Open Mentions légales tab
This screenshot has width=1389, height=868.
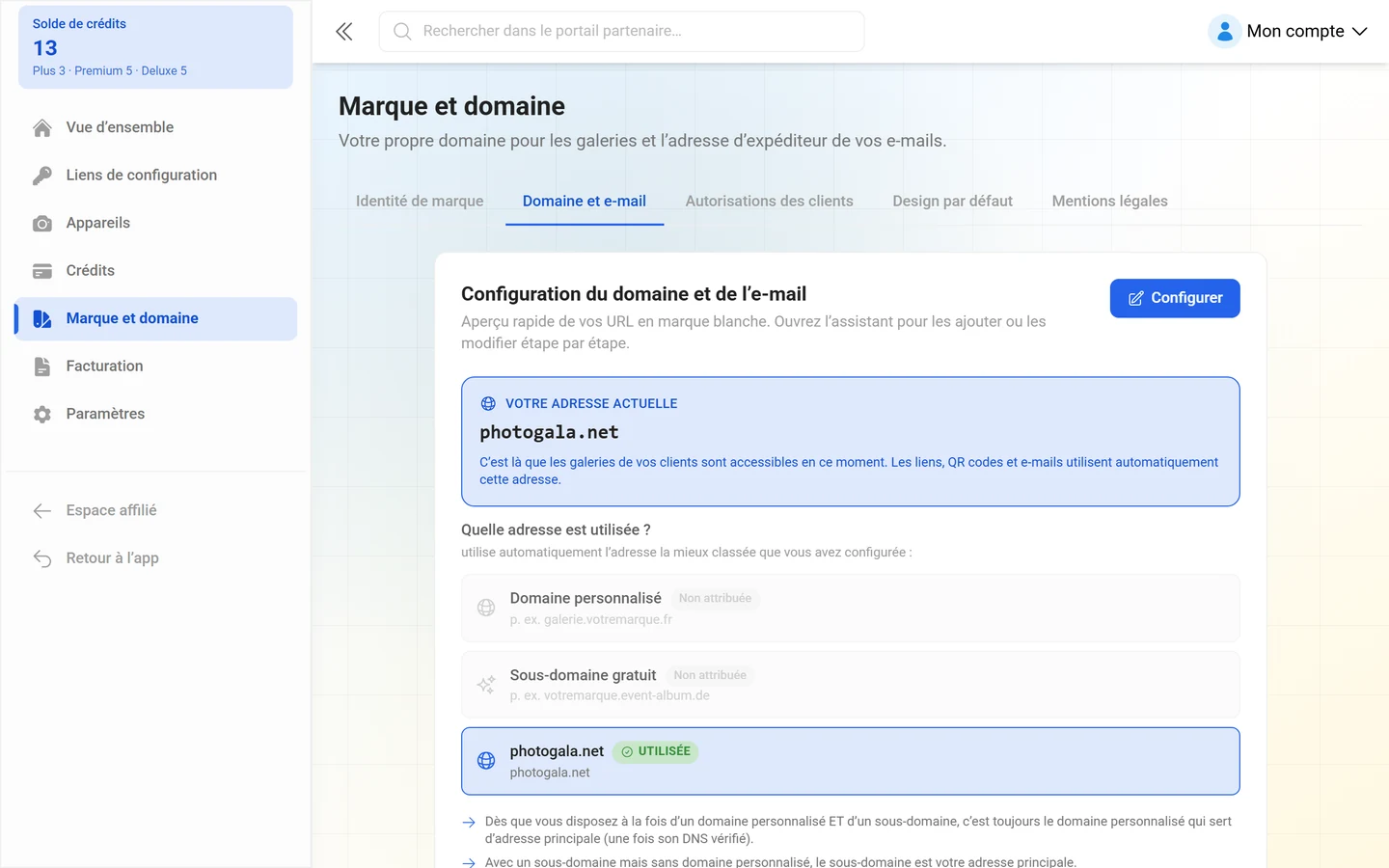click(1110, 201)
